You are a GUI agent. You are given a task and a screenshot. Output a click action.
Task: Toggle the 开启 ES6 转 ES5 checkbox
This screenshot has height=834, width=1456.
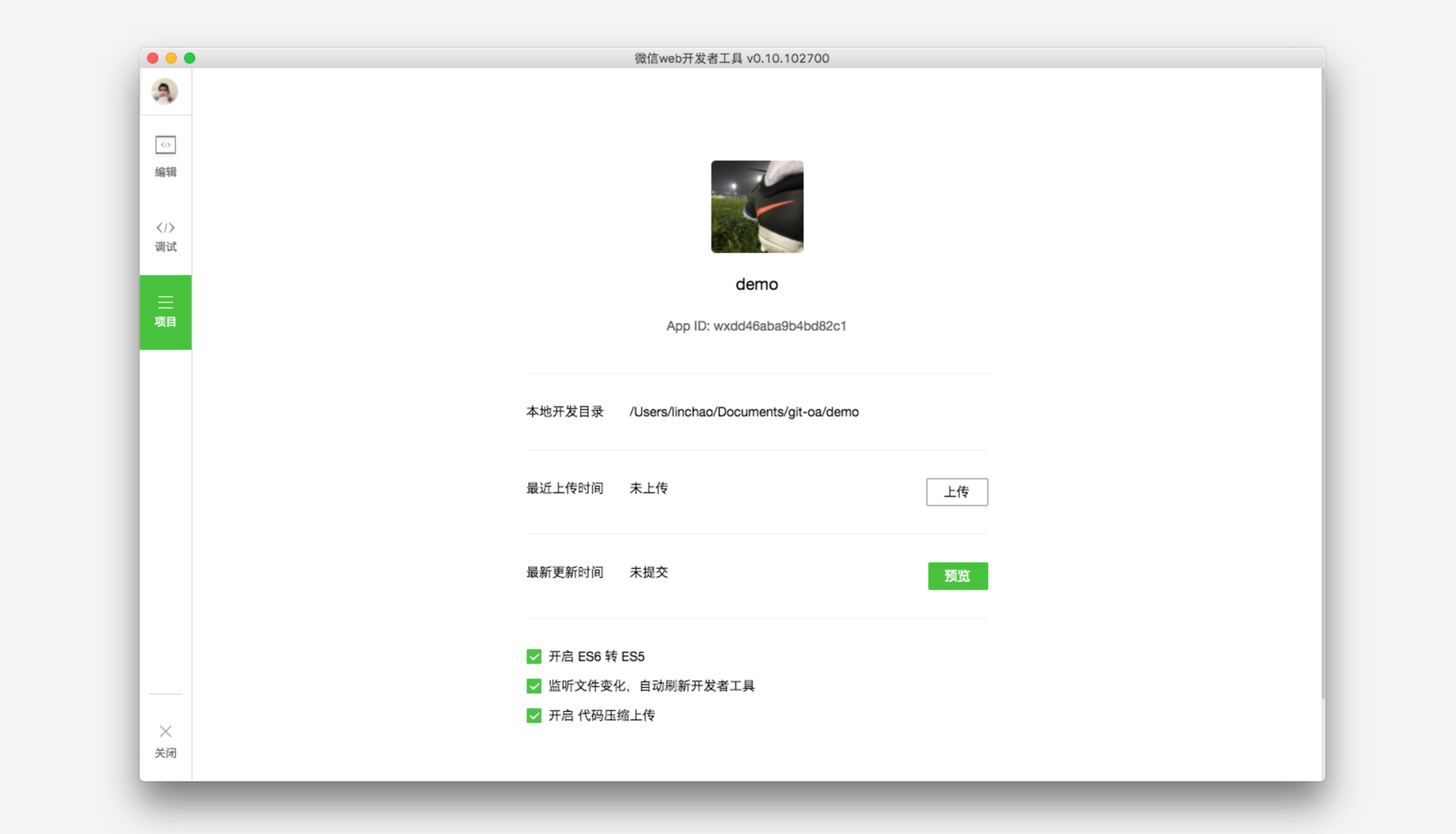[x=534, y=657]
